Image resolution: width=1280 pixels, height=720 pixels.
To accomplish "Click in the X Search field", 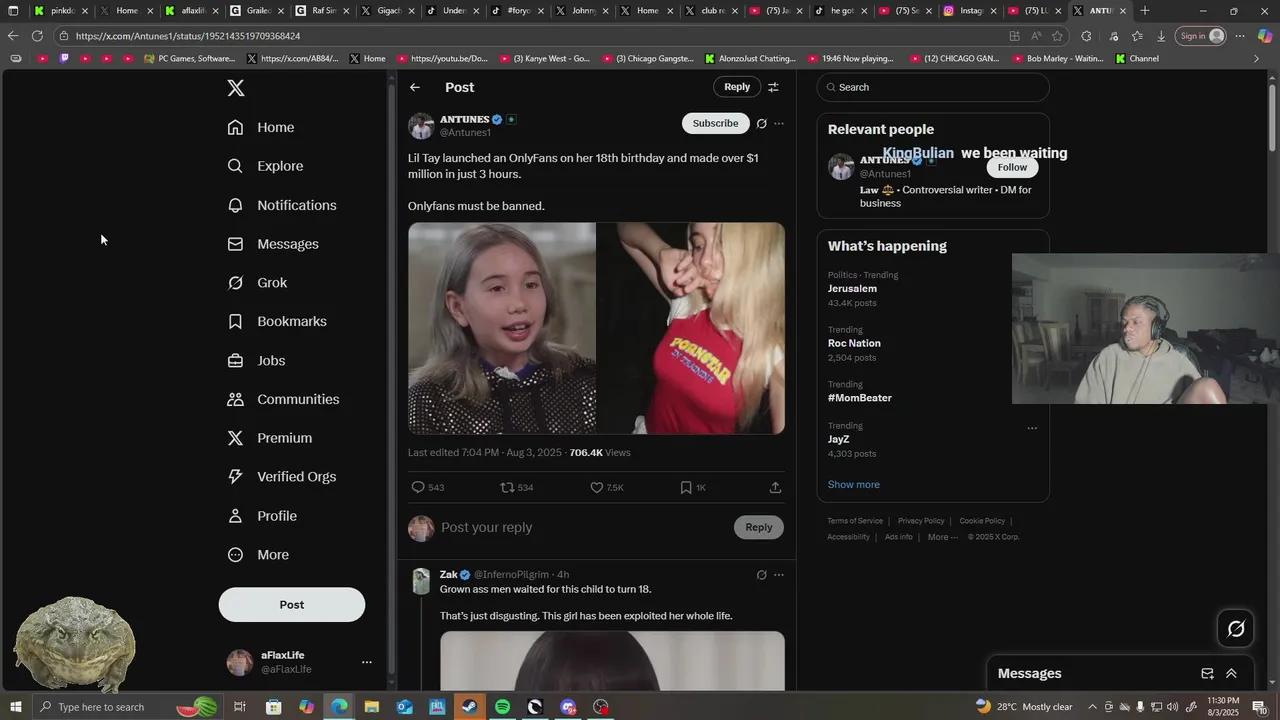I will [x=933, y=87].
